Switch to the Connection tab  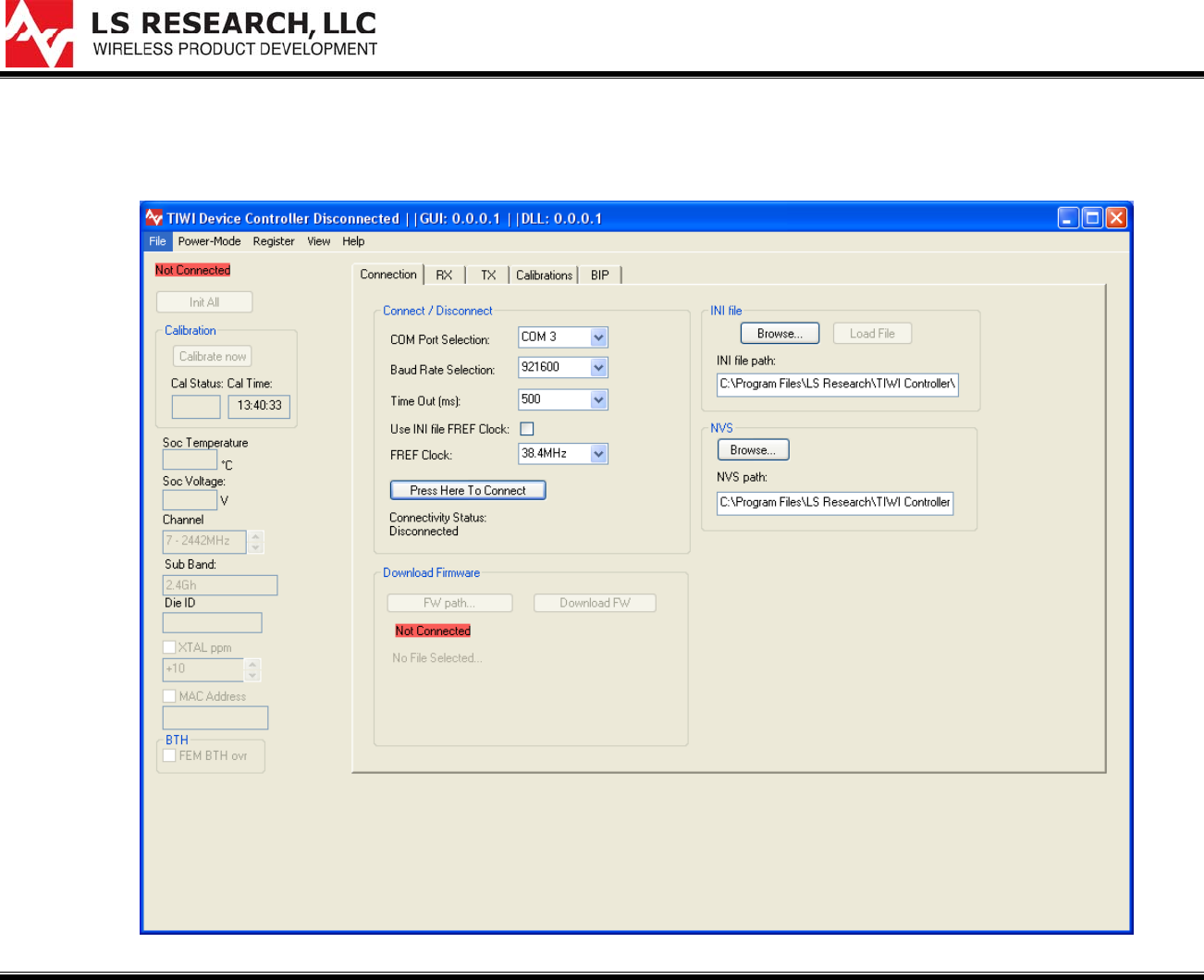click(388, 275)
